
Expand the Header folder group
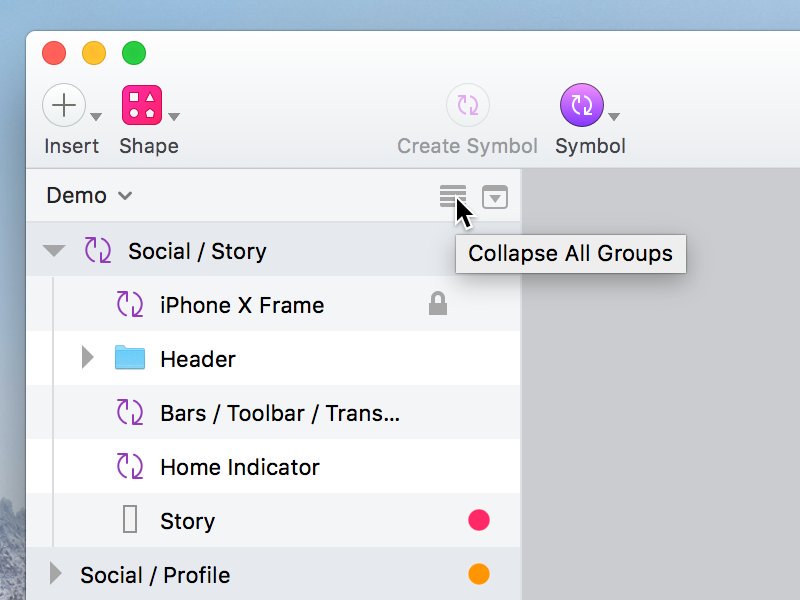pyautogui.click(x=87, y=357)
